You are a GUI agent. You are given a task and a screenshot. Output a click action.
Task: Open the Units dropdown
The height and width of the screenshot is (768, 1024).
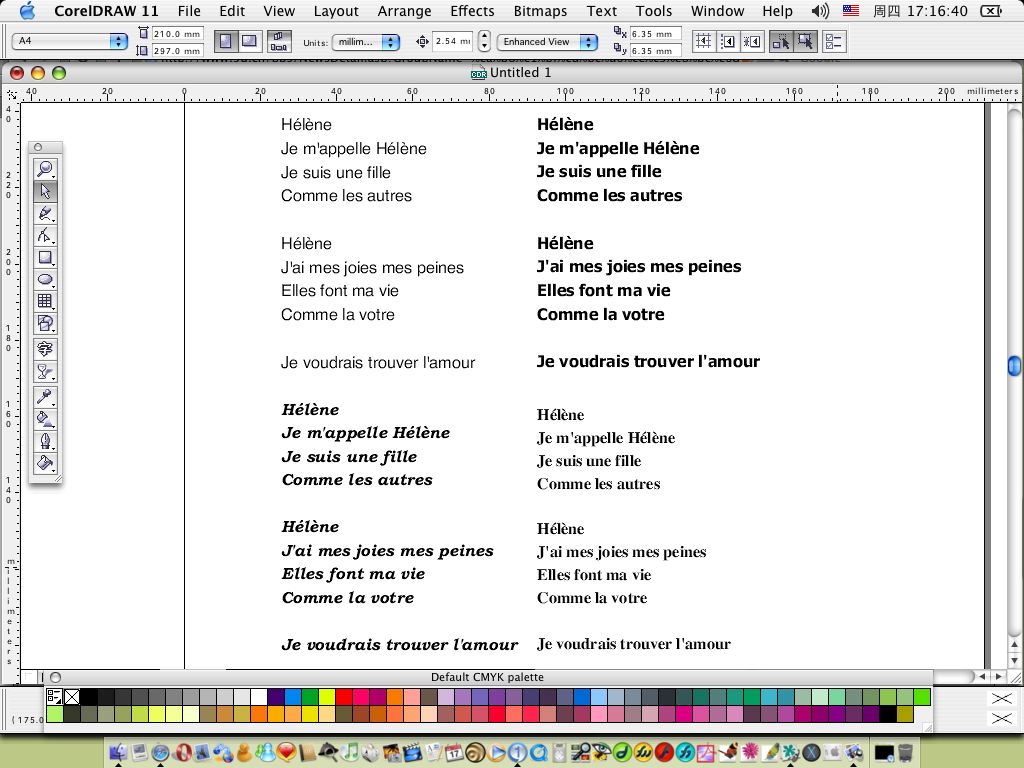pyautogui.click(x=366, y=42)
